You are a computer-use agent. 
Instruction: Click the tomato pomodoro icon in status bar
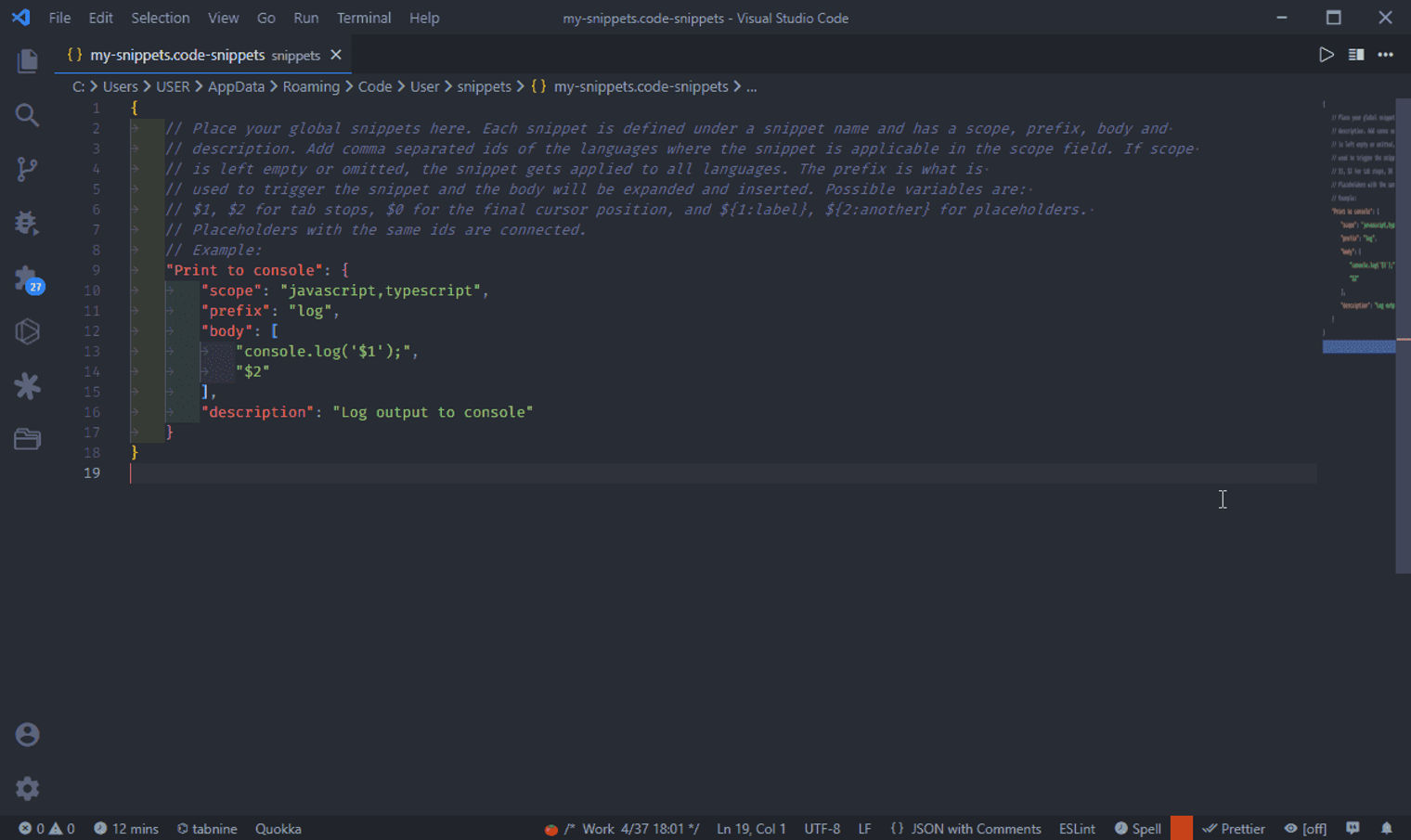click(551, 829)
